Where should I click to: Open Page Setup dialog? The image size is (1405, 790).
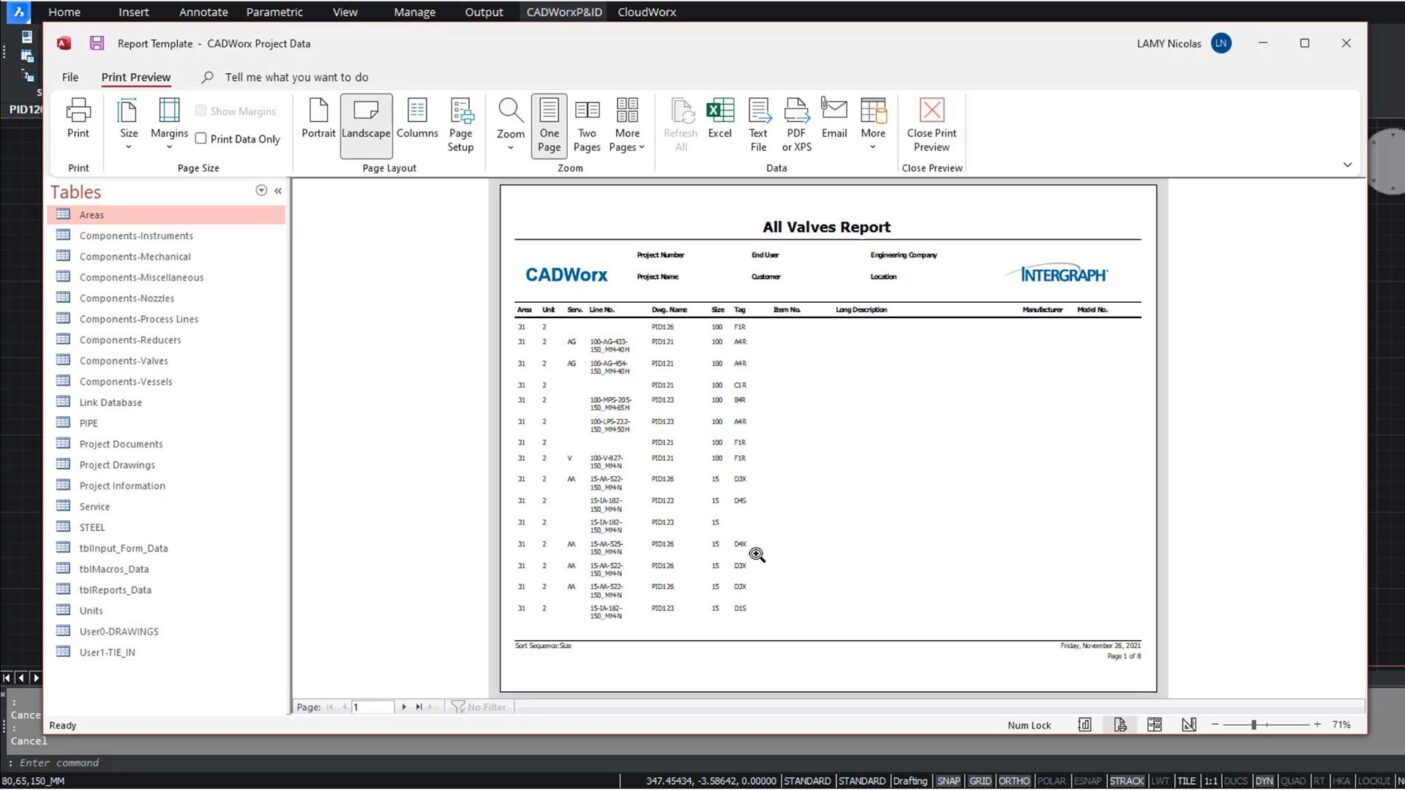coord(460,125)
